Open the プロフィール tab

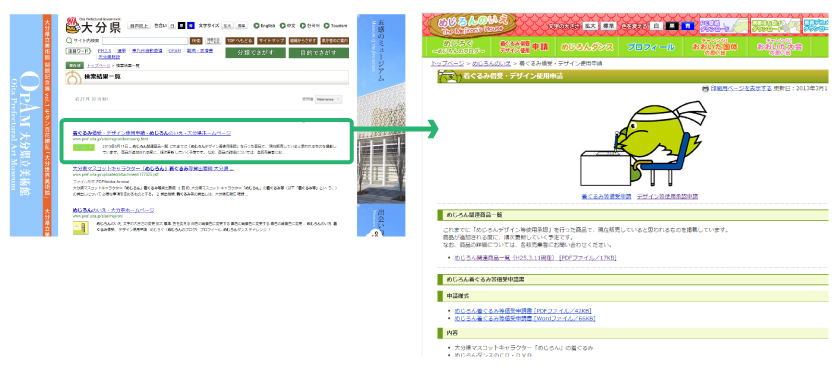coord(650,47)
